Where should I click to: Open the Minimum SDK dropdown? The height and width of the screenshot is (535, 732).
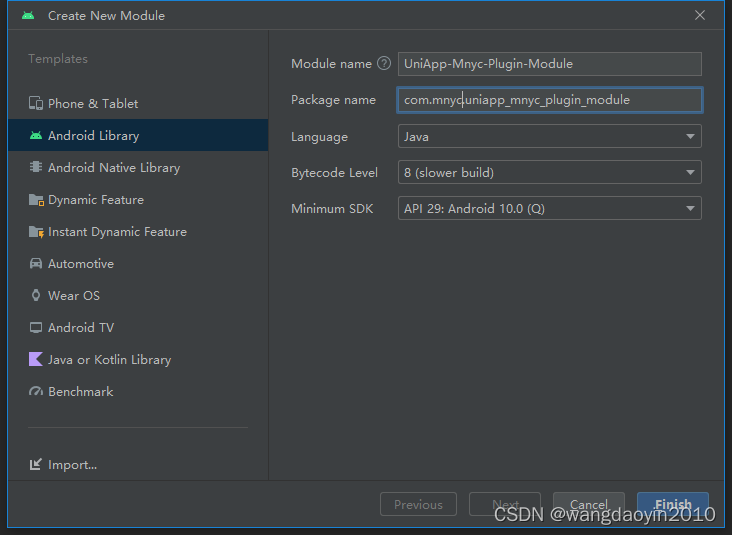coord(549,208)
